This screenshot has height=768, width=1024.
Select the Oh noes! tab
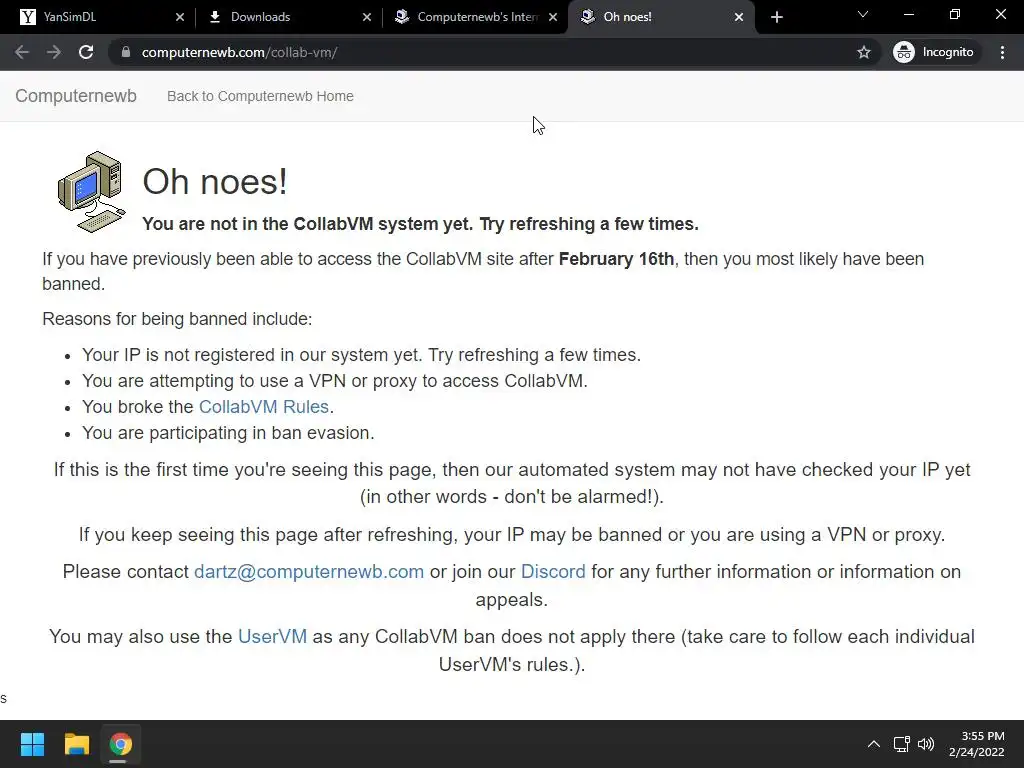point(660,17)
